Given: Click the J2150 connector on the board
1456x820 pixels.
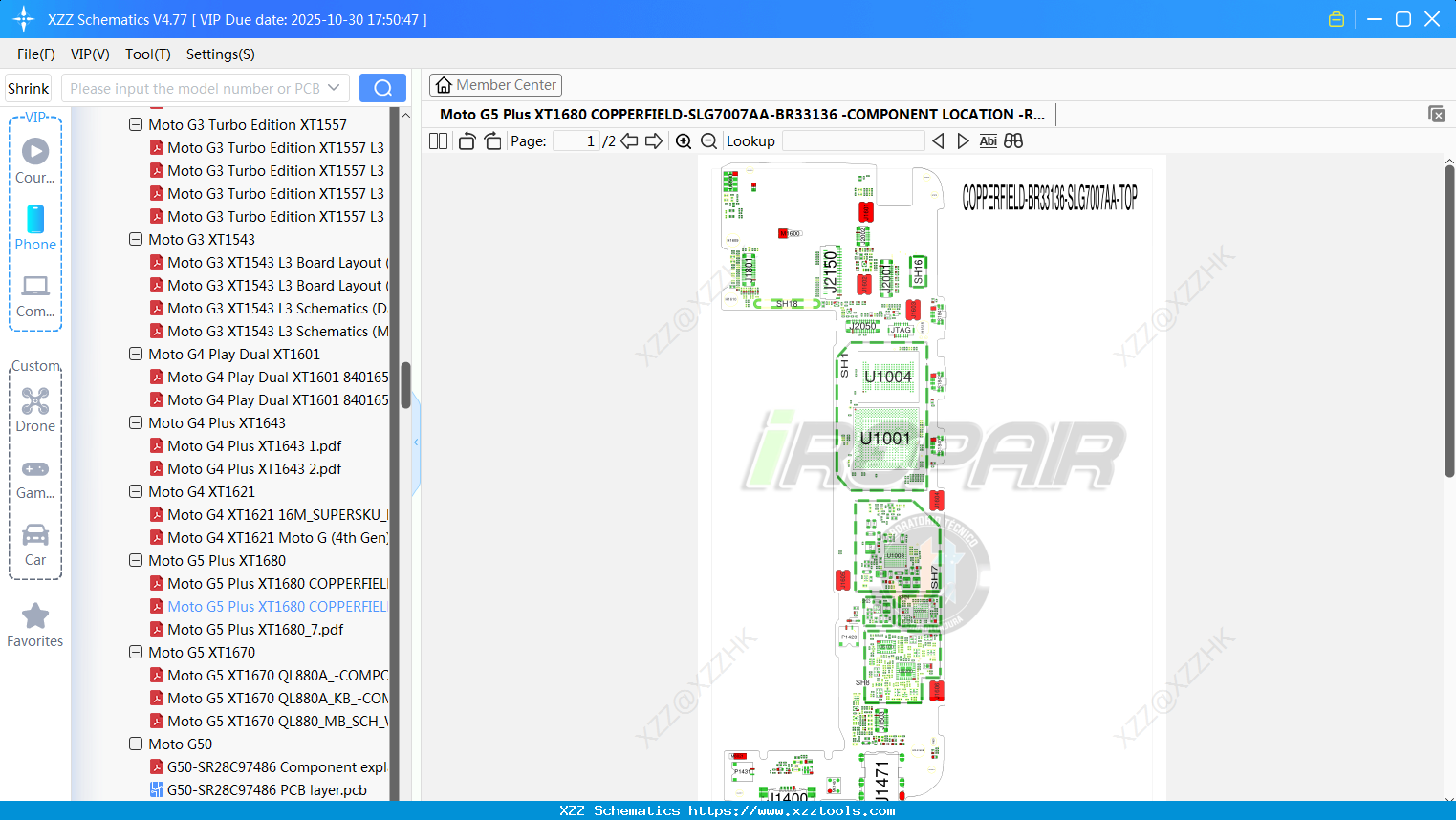Looking at the screenshot, I should [830, 271].
